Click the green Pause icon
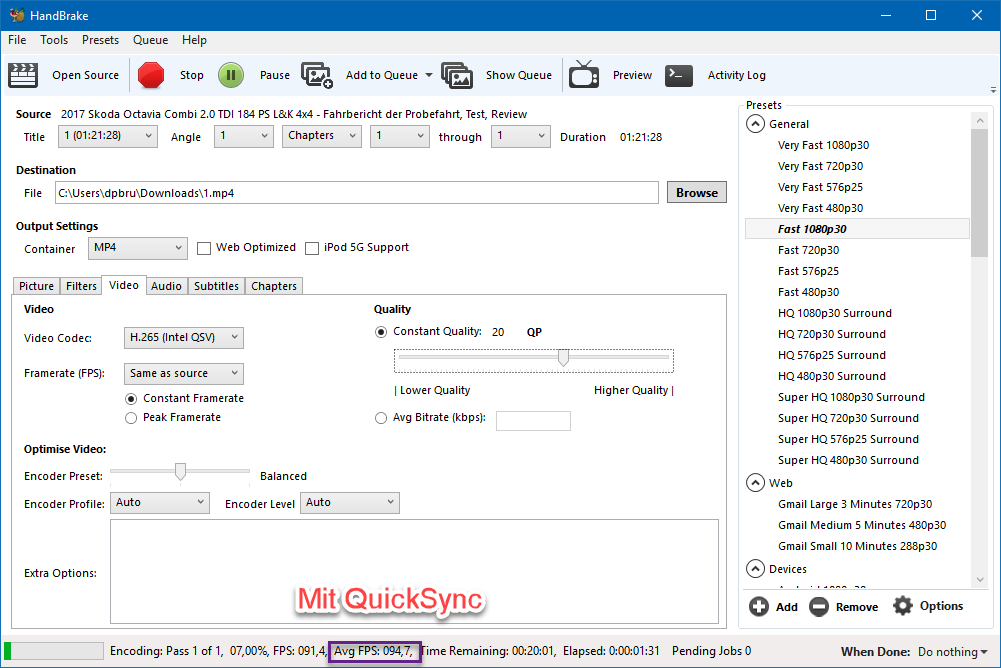 (x=231, y=75)
